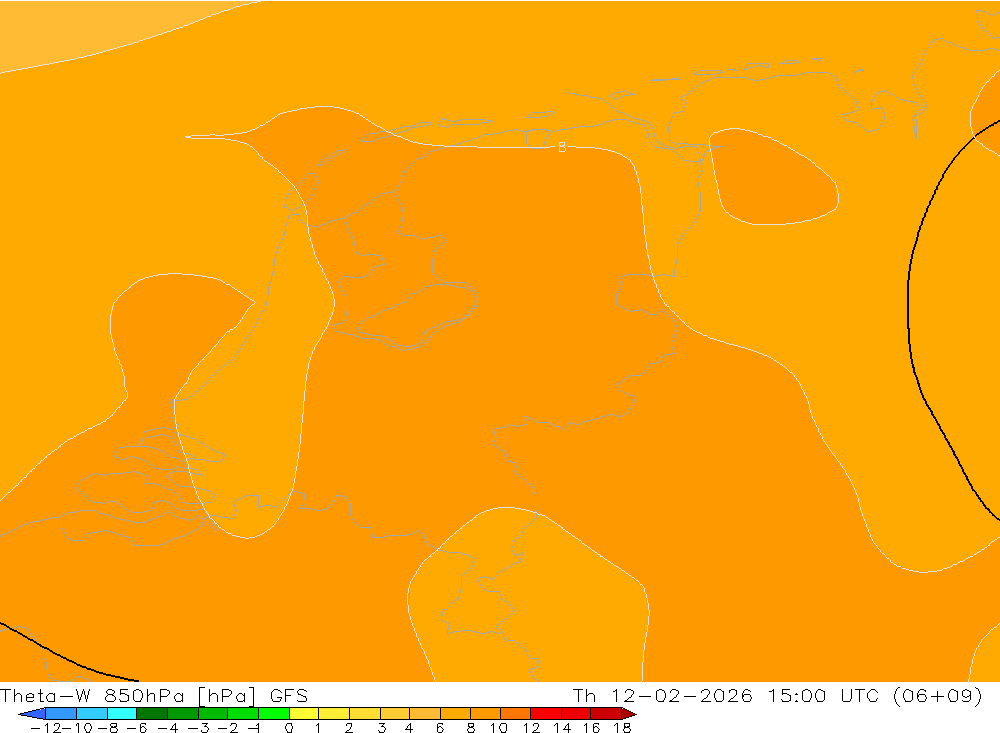This screenshot has width=1000, height=733.
Task: Click the '6' scale label under color bar
Action: coord(440,728)
